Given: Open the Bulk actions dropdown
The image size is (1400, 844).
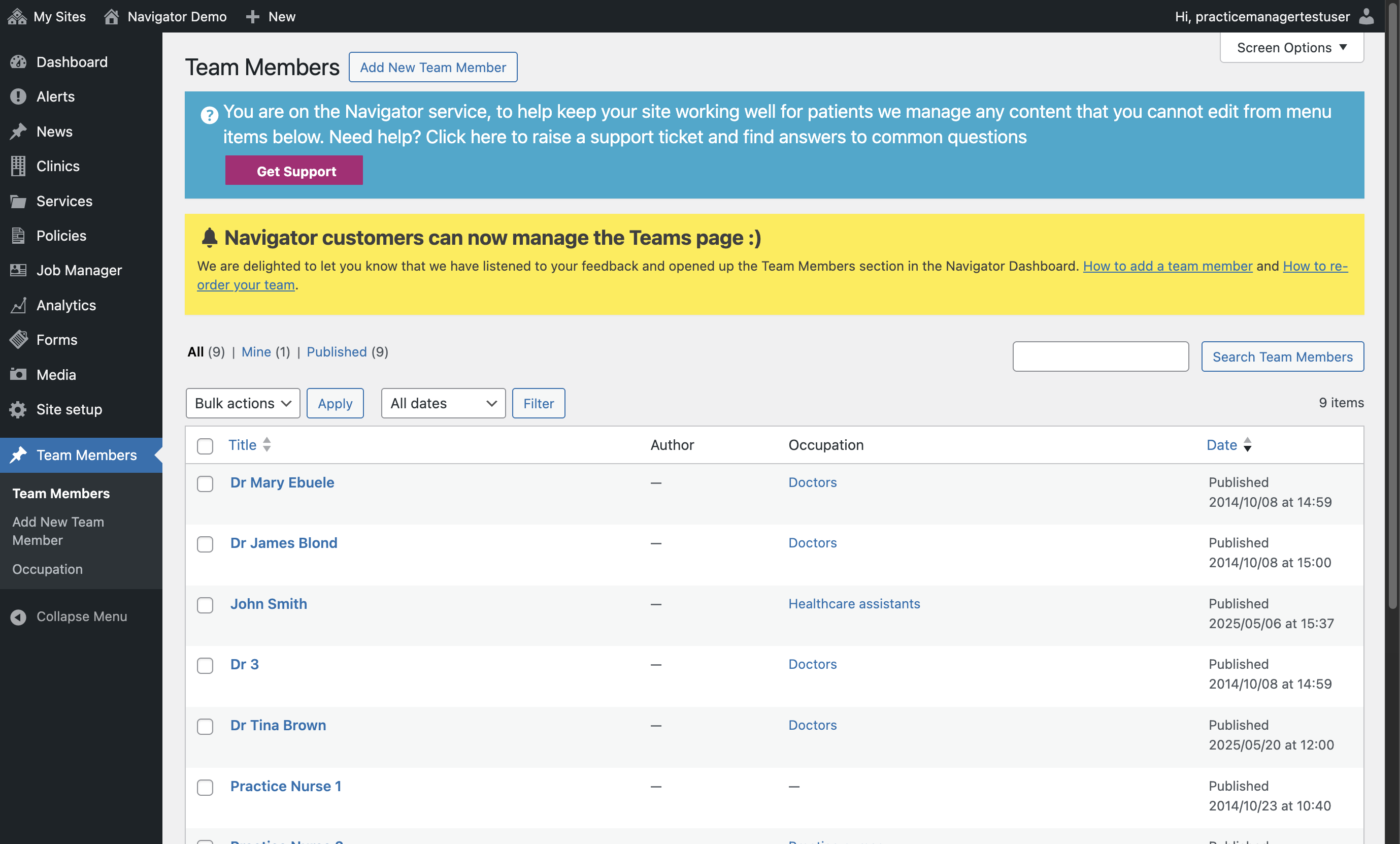Looking at the screenshot, I should 243,403.
